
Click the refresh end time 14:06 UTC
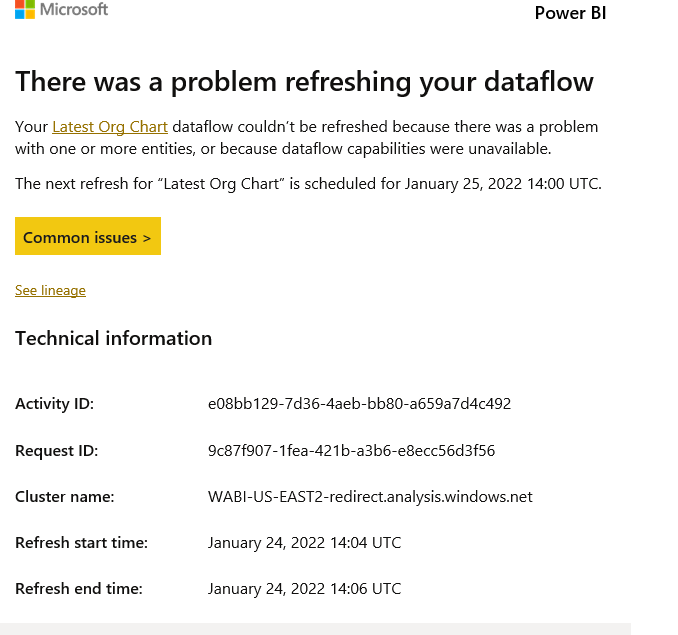point(304,589)
